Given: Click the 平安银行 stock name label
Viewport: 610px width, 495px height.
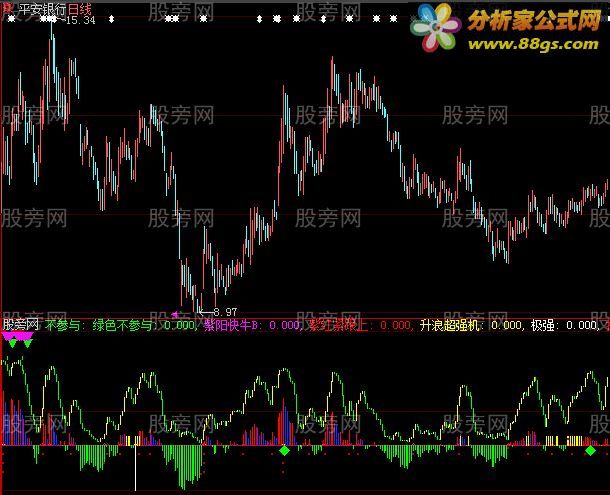Looking at the screenshot, I should [x=42, y=9].
